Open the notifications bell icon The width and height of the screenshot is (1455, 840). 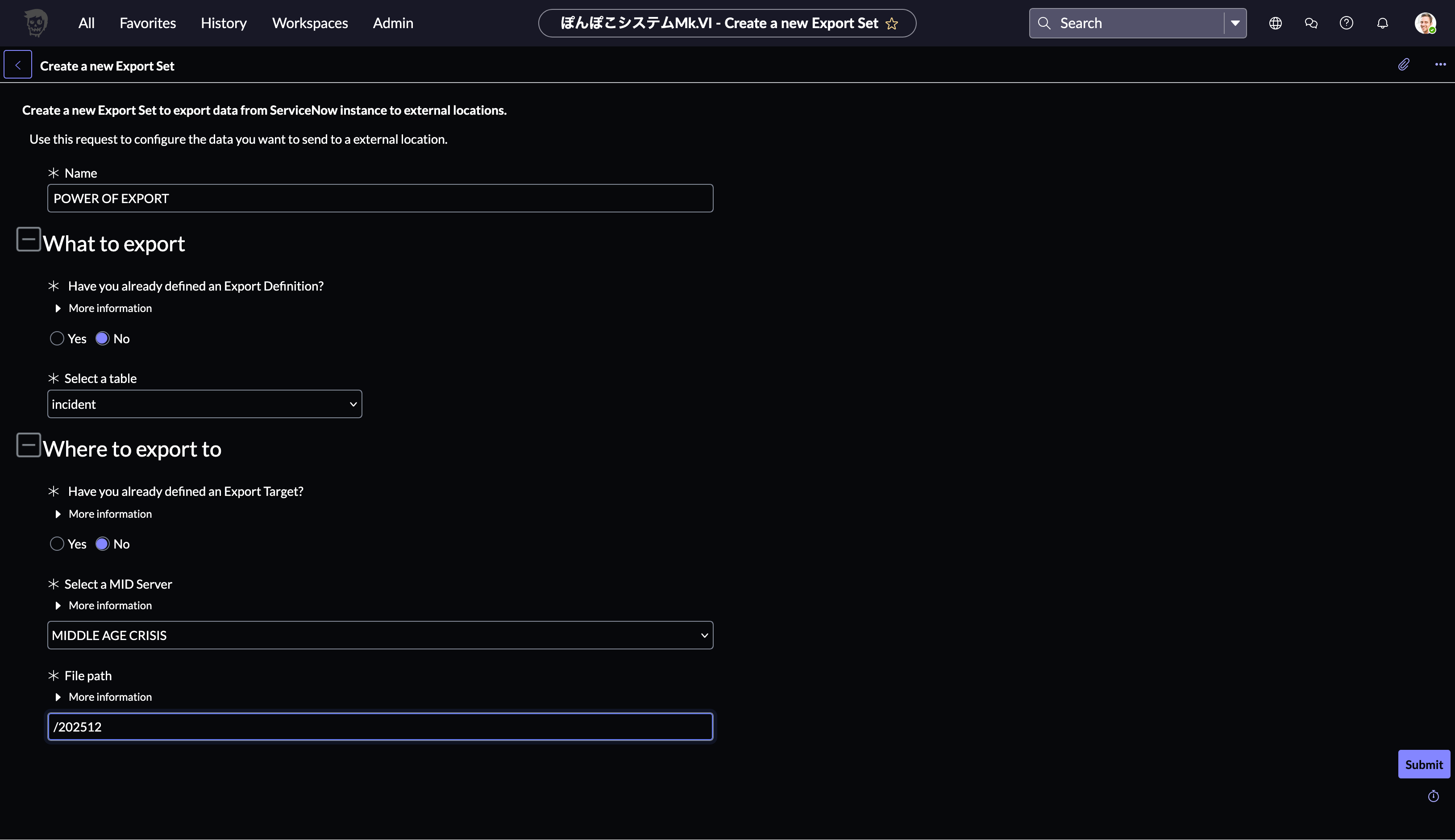pos(1382,23)
